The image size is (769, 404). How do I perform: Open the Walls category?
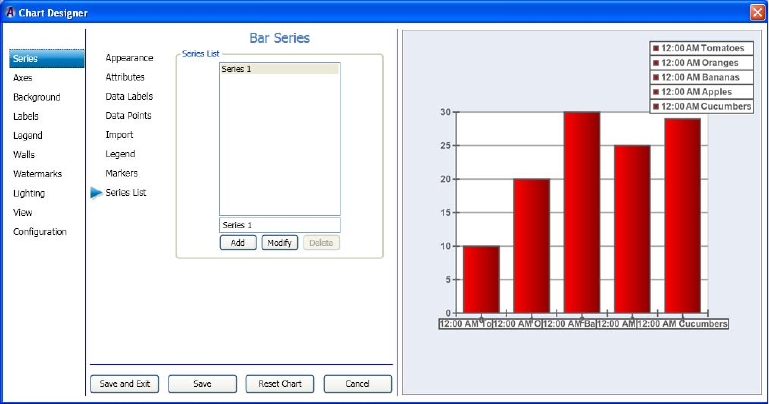point(24,154)
